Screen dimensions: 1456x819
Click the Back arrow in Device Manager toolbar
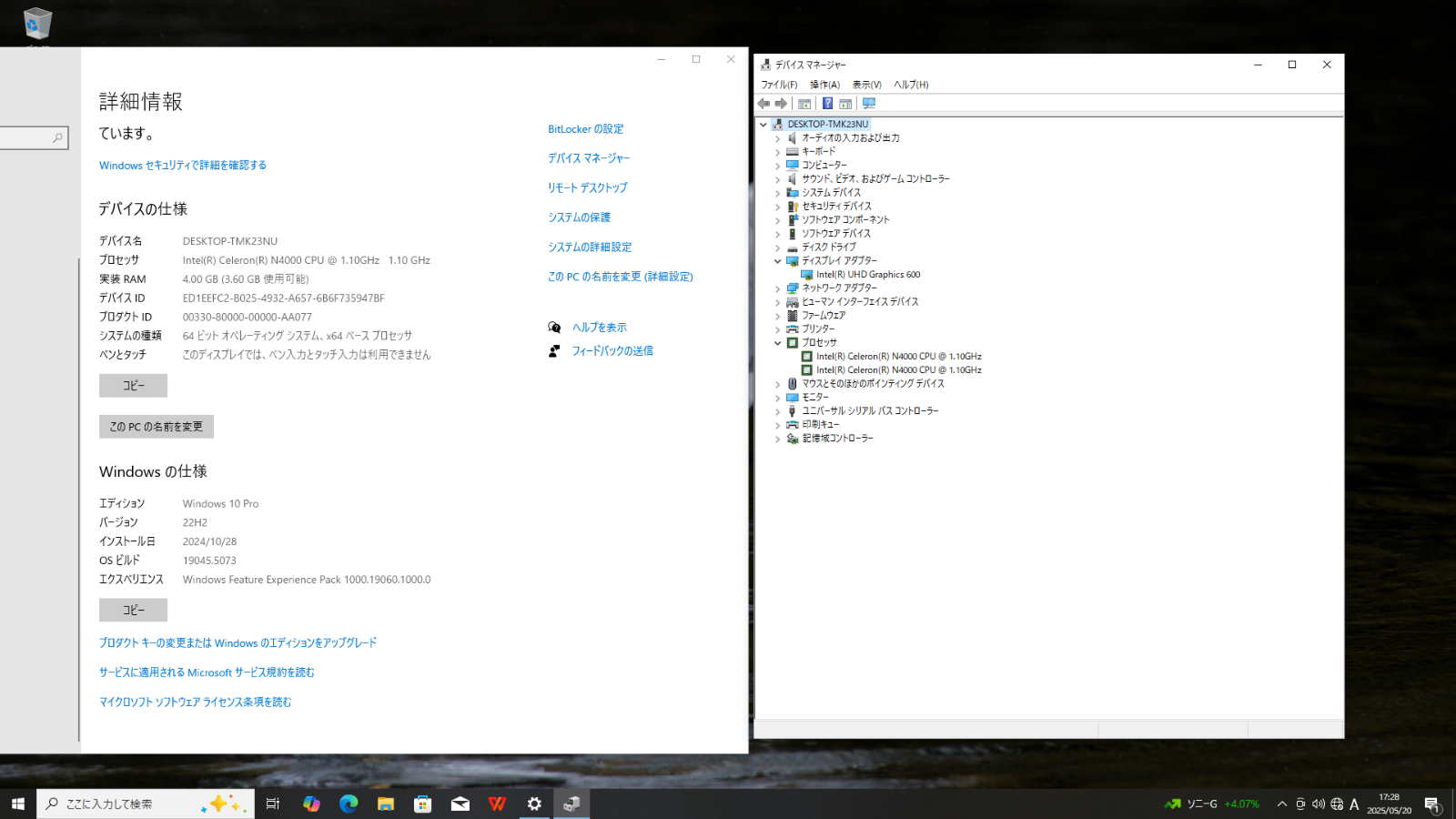(764, 104)
